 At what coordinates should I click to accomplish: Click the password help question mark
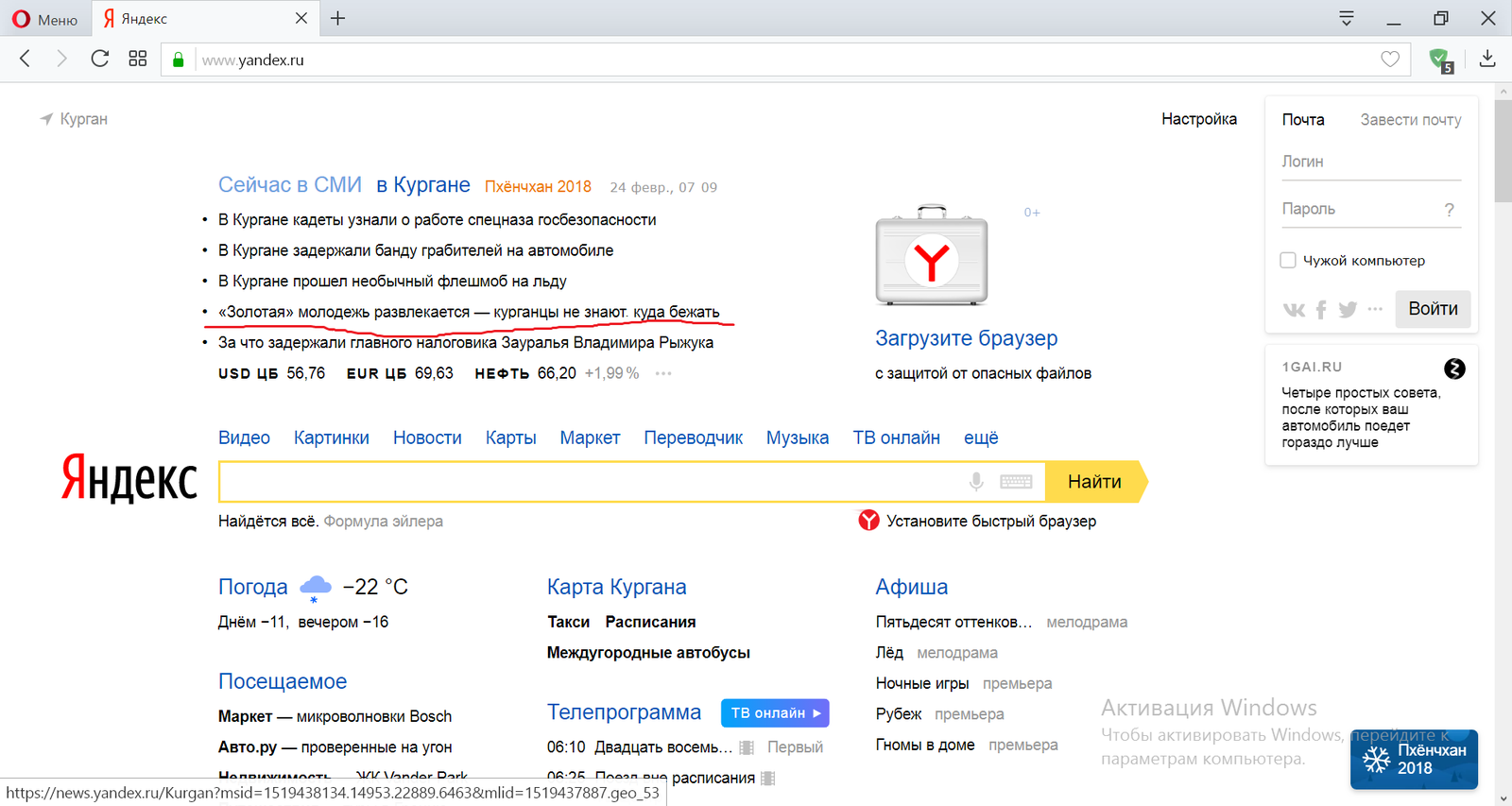click(1450, 210)
